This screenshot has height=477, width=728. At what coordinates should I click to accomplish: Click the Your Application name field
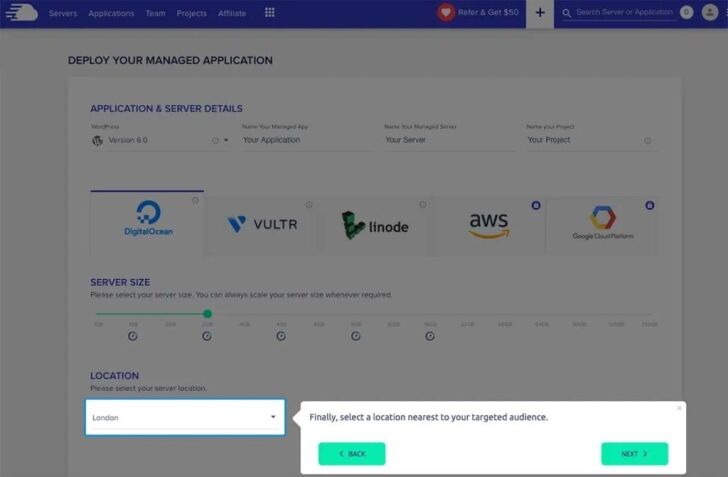(x=306, y=140)
